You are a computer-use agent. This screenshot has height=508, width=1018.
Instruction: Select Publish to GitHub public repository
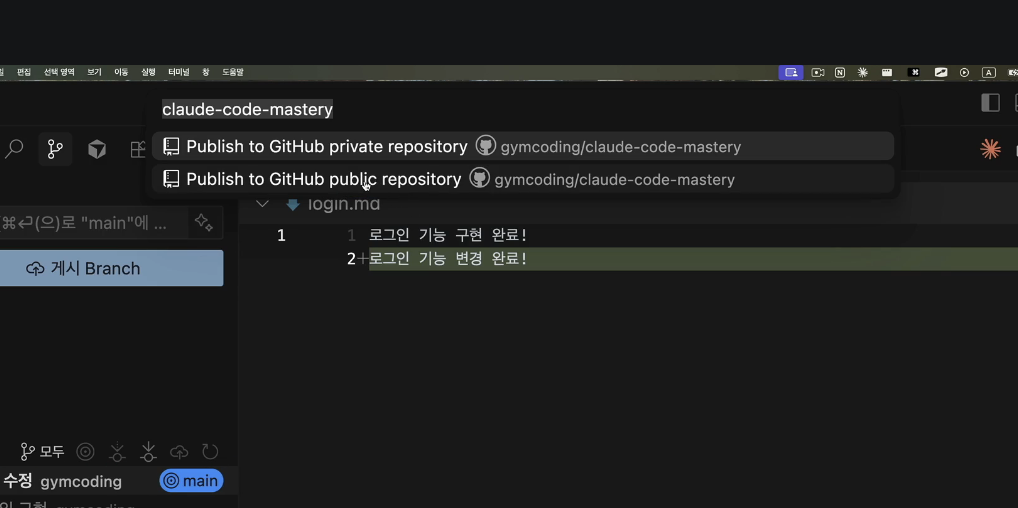tap(523, 179)
